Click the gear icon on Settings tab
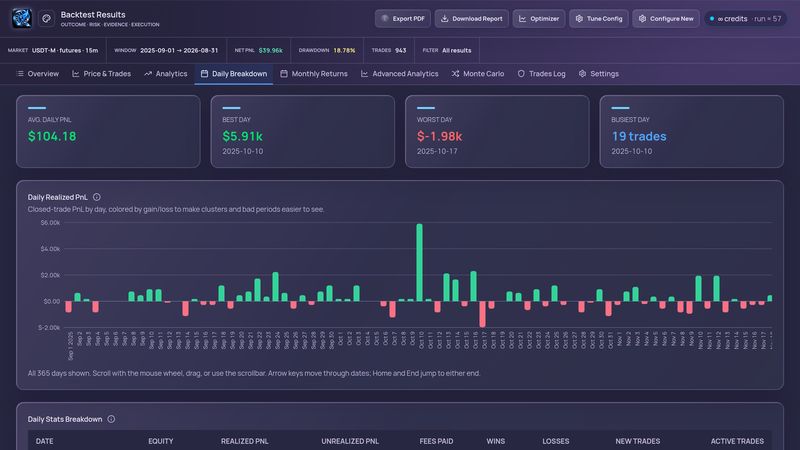 pos(582,73)
